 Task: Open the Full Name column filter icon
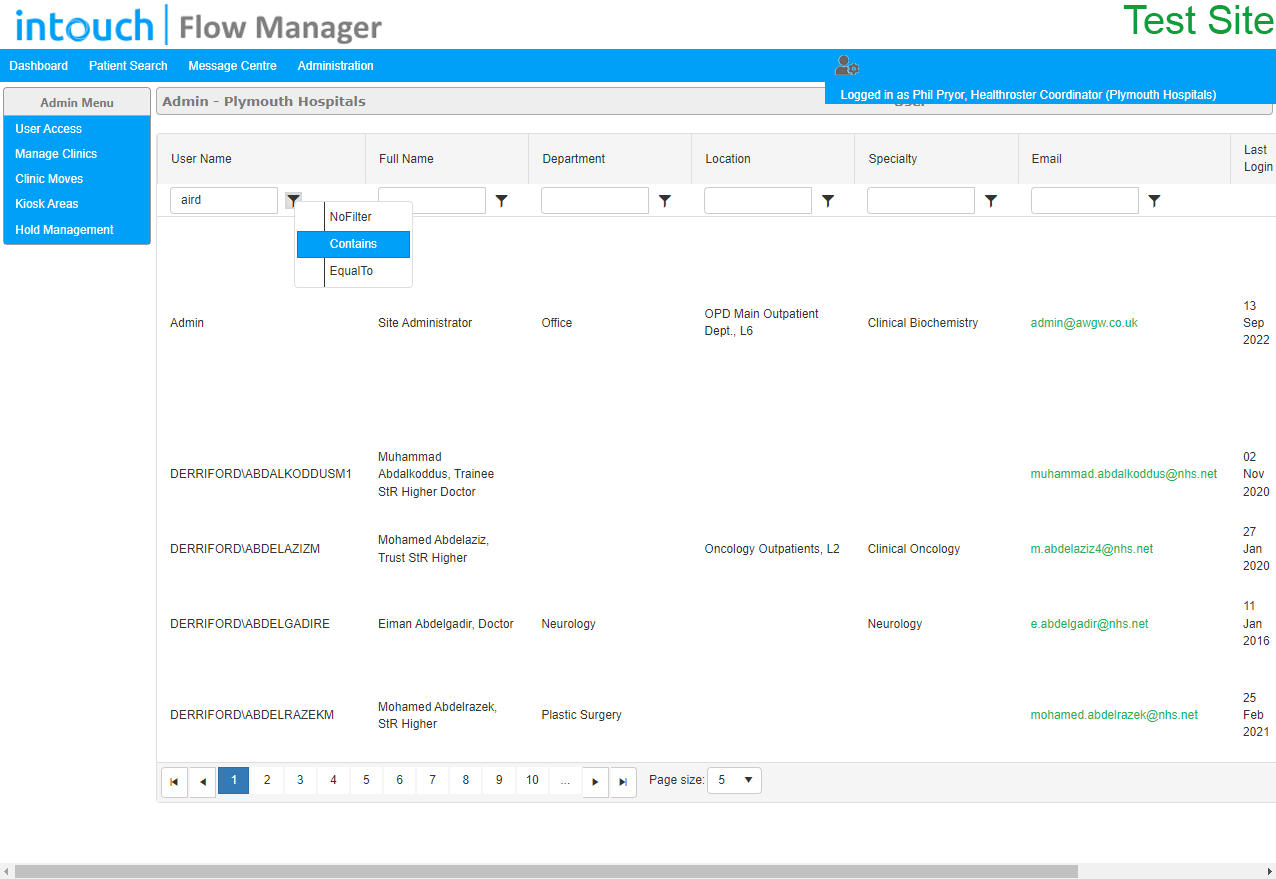click(501, 201)
